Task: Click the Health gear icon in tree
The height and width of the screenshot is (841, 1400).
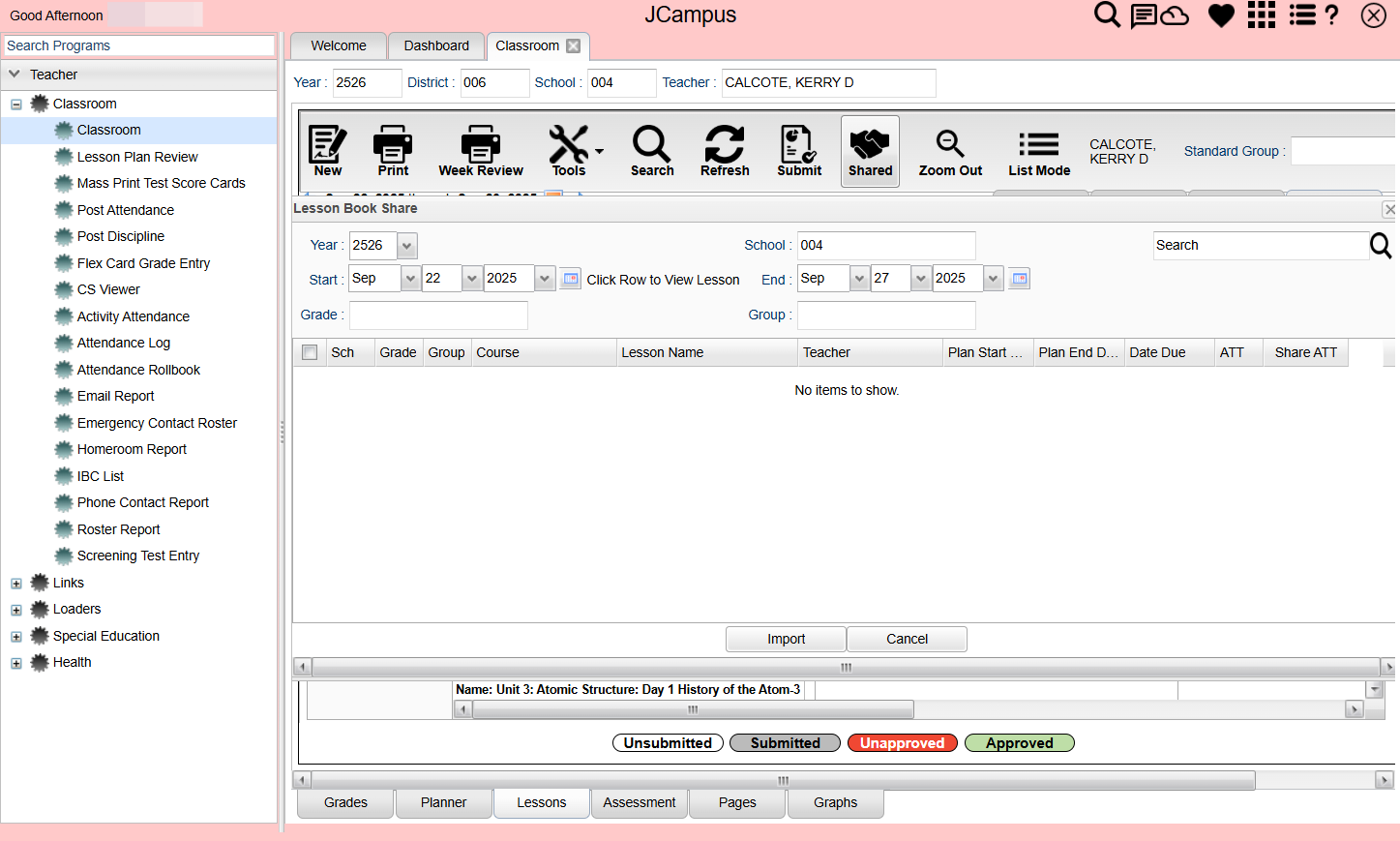Action: [x=40, y=662]
